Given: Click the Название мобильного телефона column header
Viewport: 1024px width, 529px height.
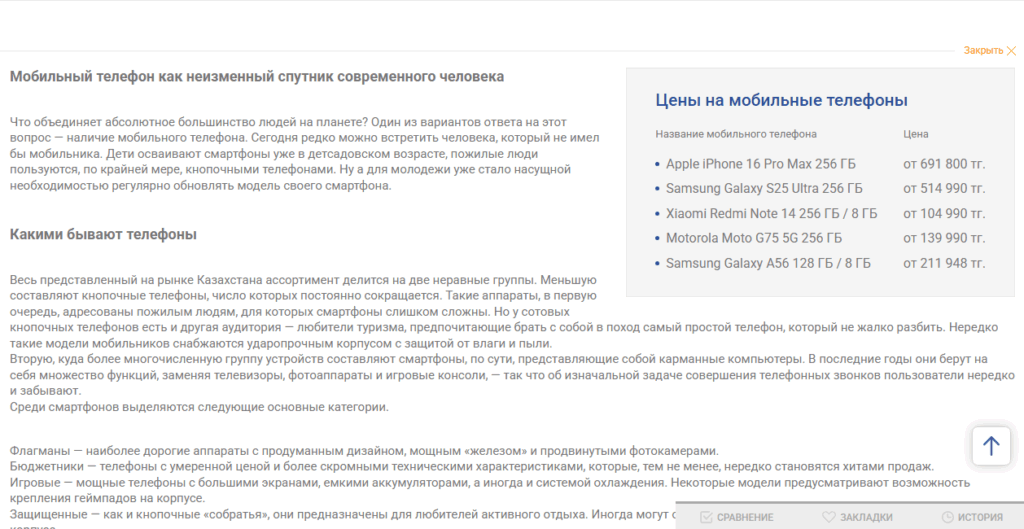Looking at the screenshot, I should pos(735,134).
